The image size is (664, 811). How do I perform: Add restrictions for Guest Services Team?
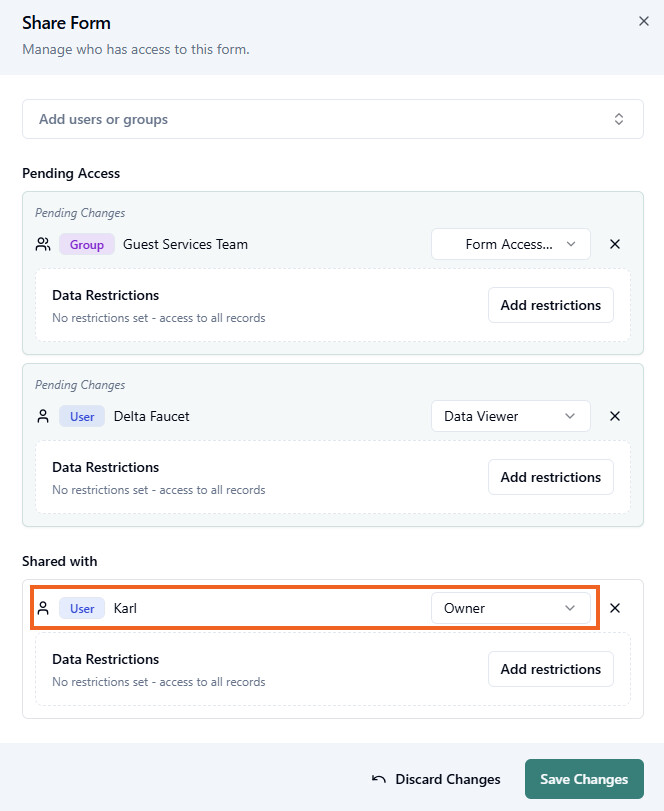pyautogui.click(x=550, y=305)
